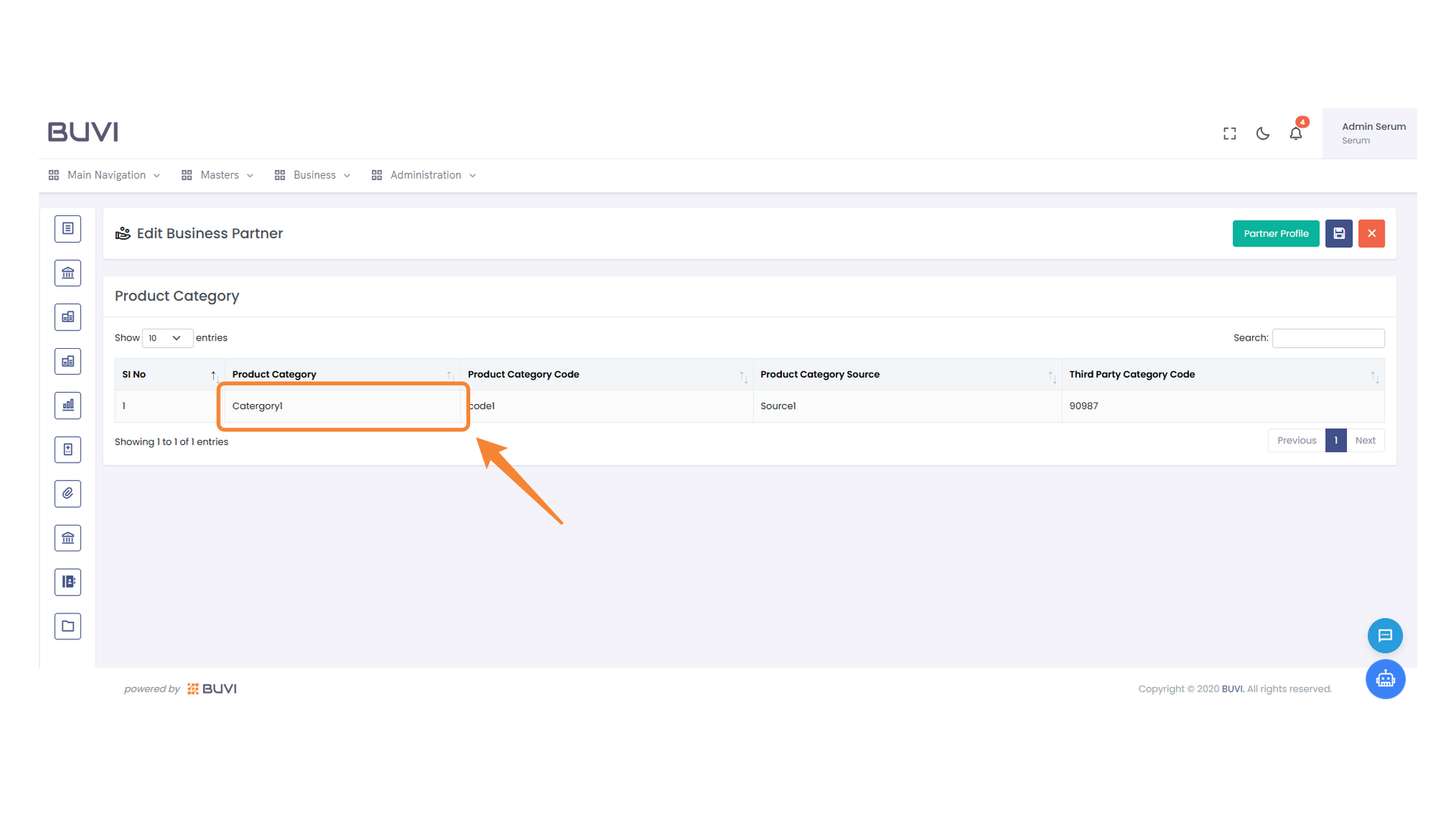Click the contact book sidebar icon
This screenshot has width=1456, height=819.
point(67,582)
